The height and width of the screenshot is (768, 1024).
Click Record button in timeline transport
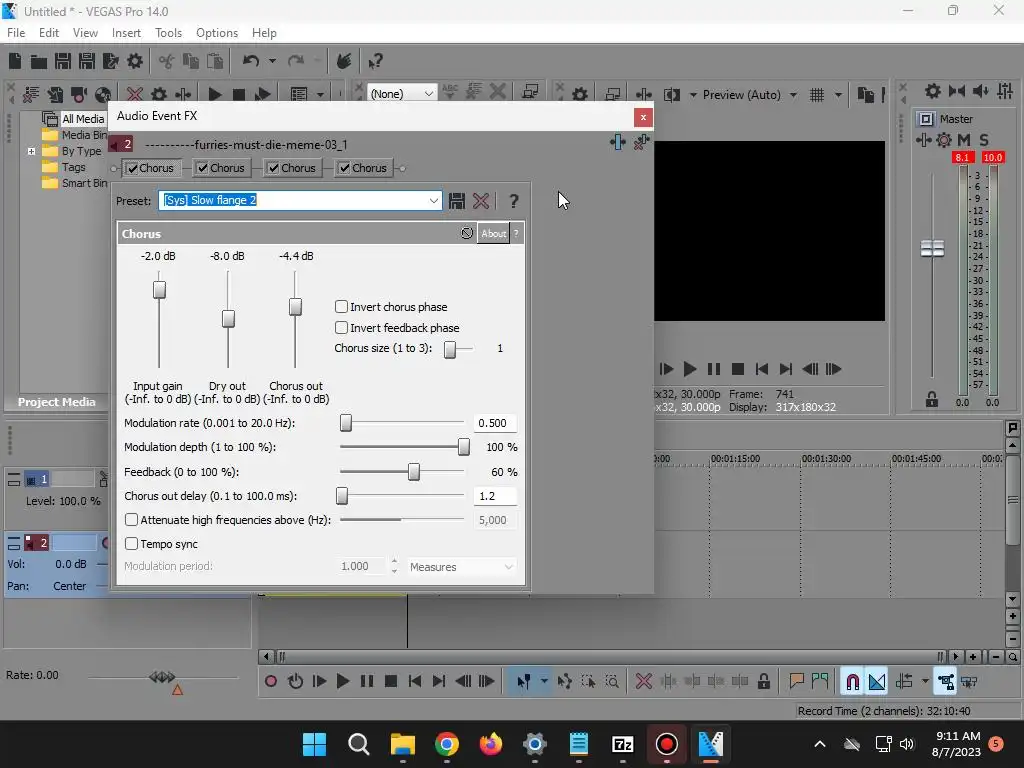click(271, 682)
